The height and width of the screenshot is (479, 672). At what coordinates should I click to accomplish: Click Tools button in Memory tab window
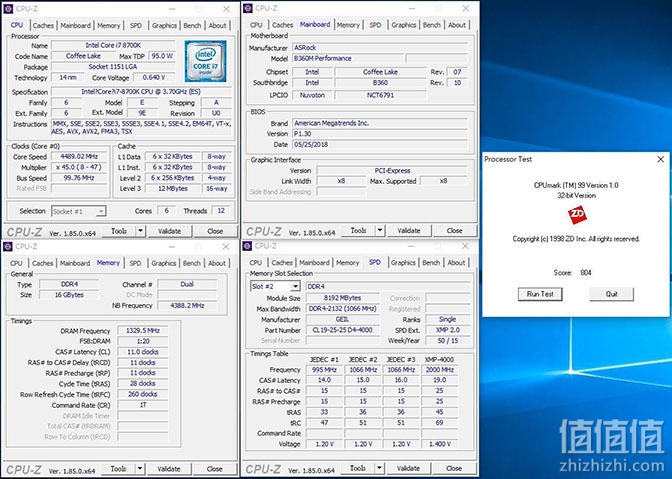(x=118, y=469)
